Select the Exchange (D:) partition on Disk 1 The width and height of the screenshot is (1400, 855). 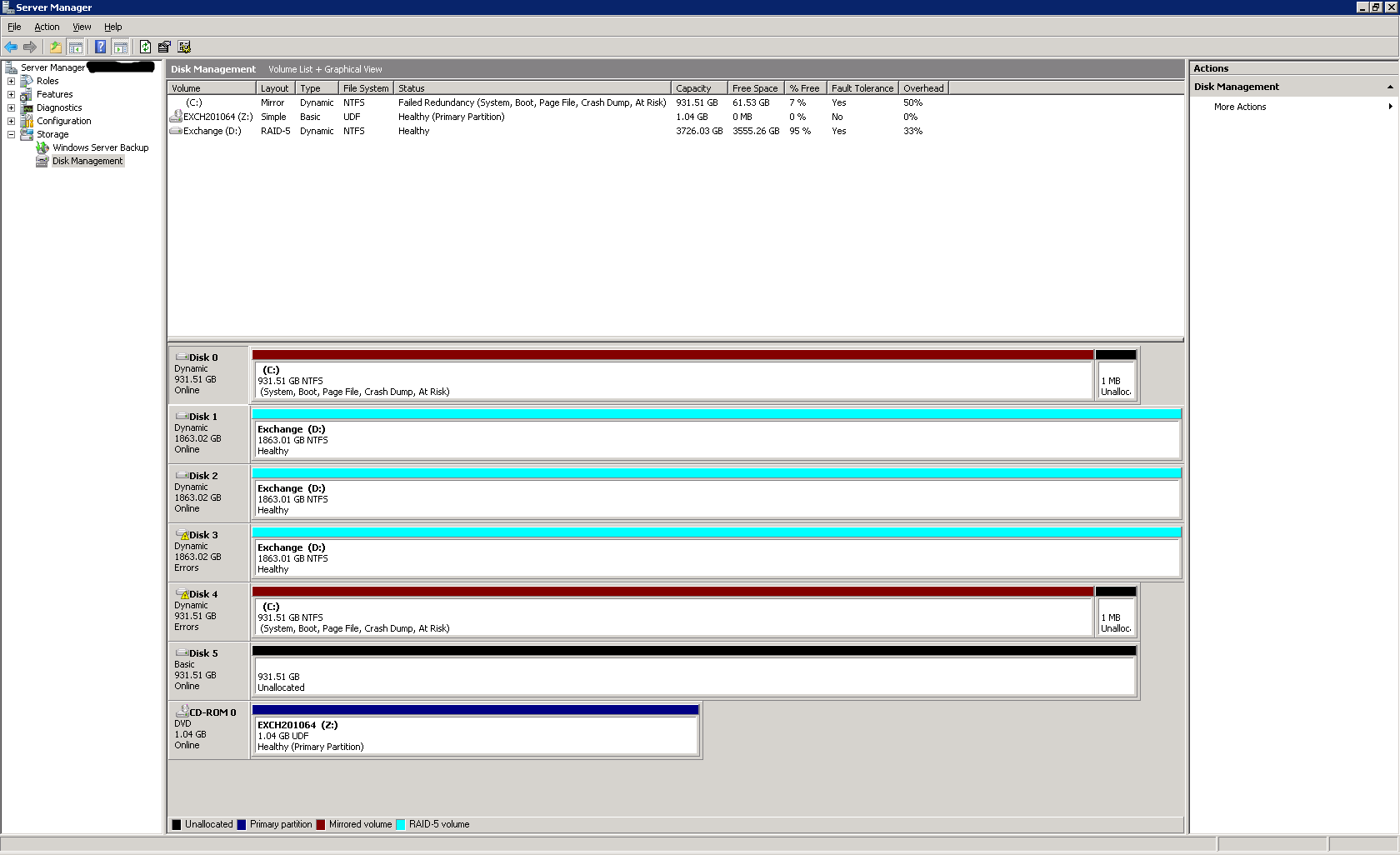pos(717,434)
